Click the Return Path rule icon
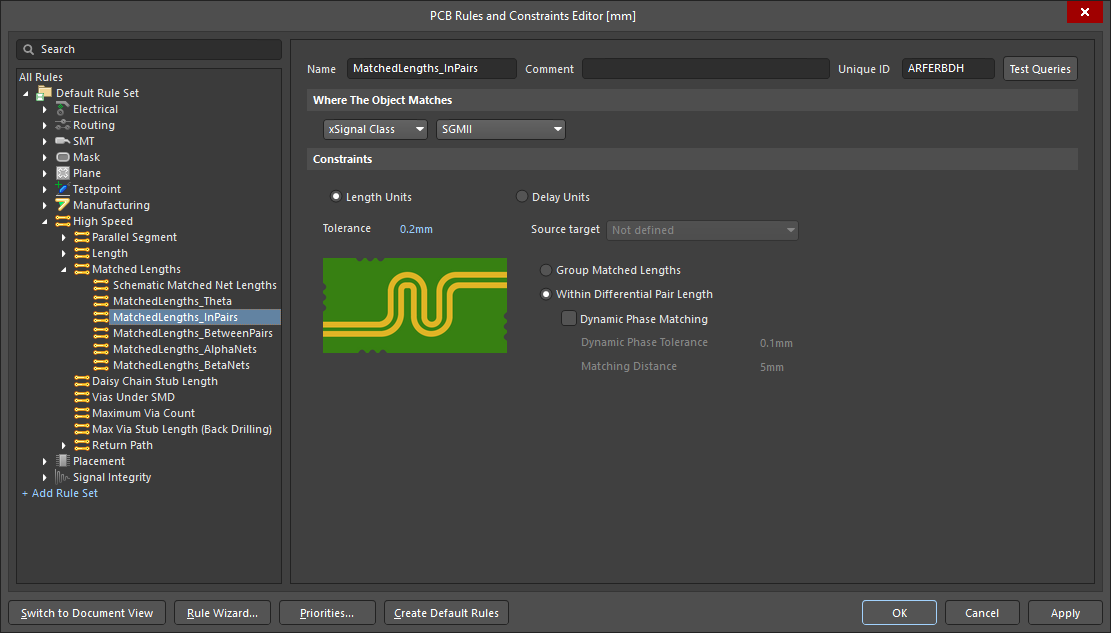 81,445
